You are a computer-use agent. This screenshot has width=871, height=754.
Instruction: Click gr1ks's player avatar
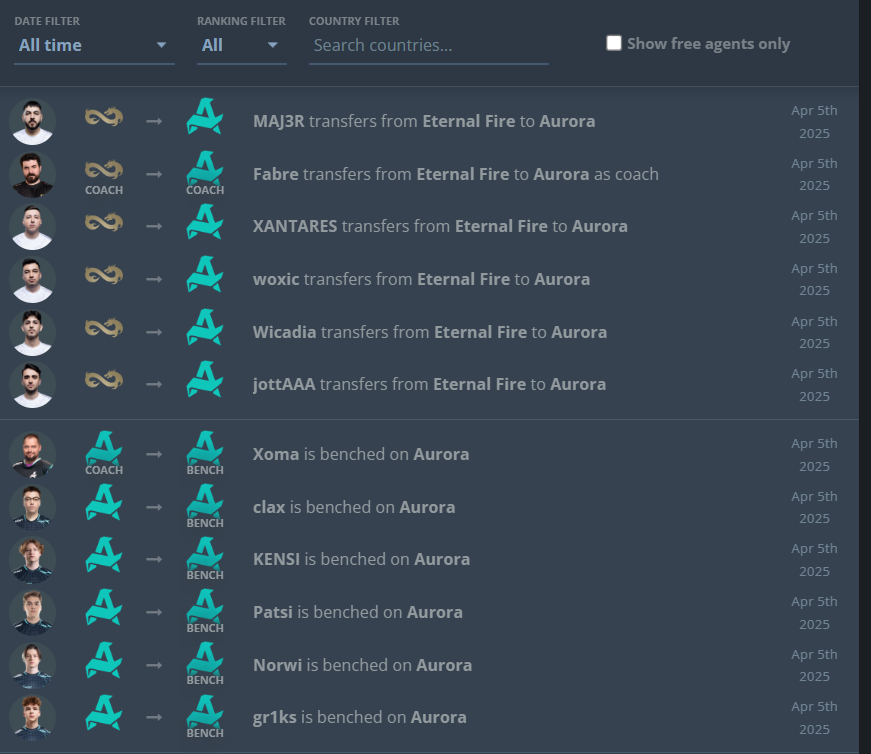click(32, 717)
